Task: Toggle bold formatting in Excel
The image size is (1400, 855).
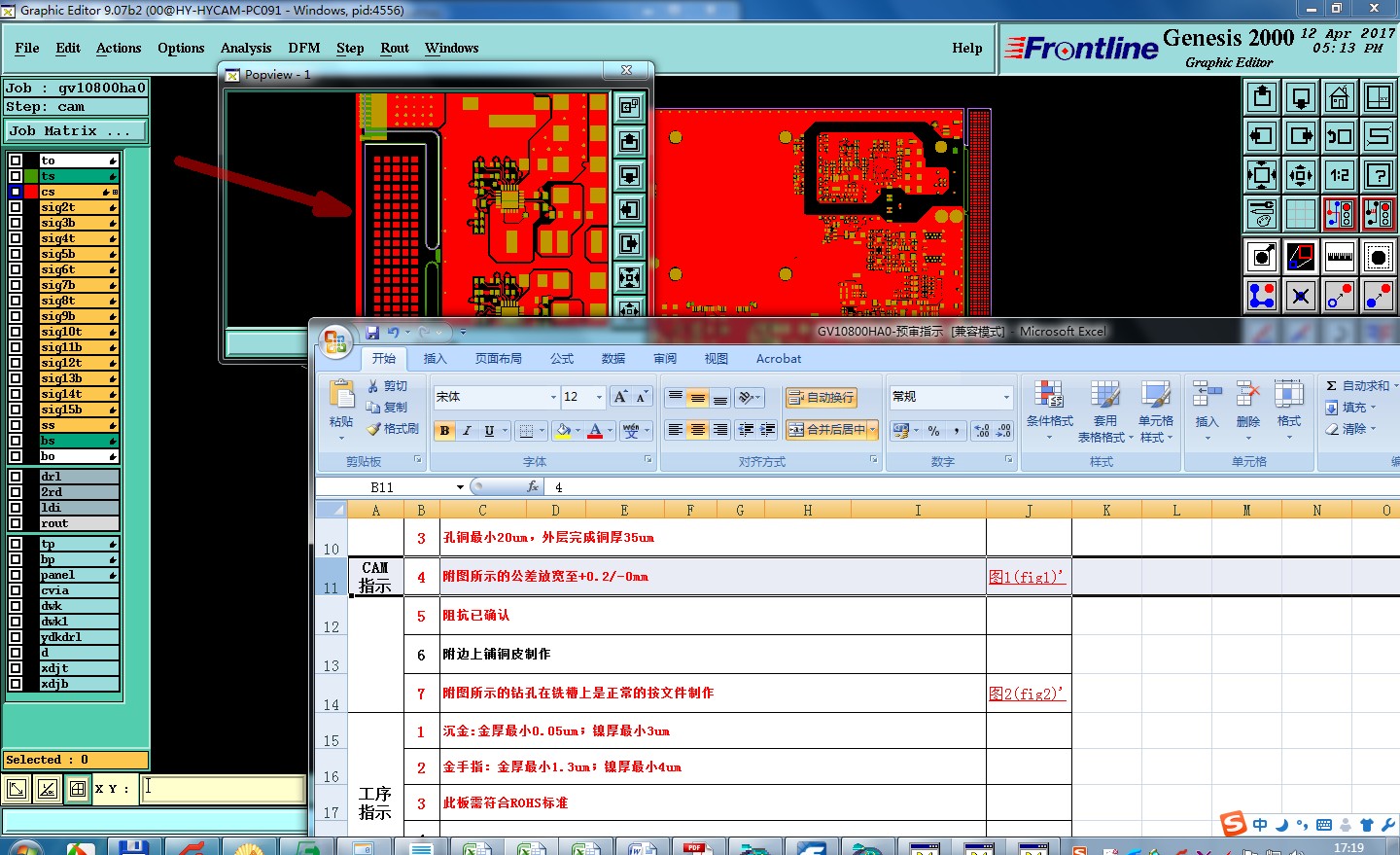Action: 444,431
